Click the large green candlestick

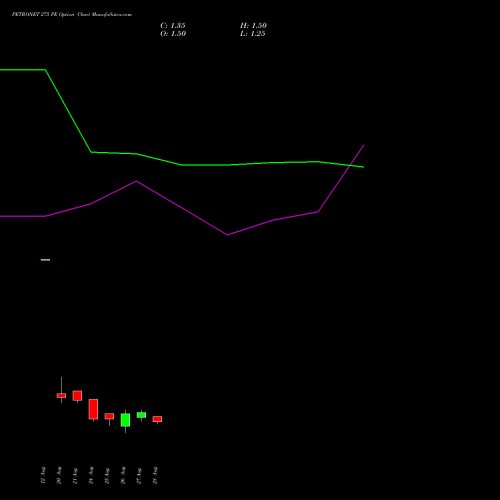pos(125,420)
